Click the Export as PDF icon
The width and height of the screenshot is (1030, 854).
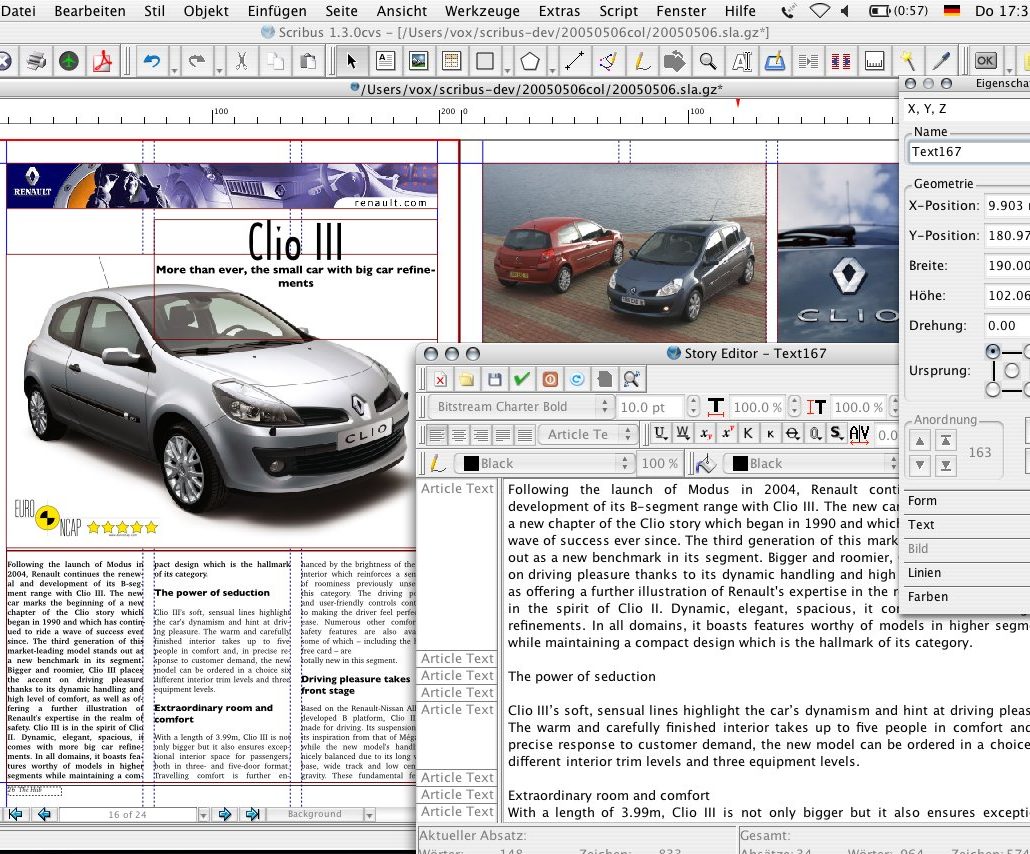tap(102, 61)
